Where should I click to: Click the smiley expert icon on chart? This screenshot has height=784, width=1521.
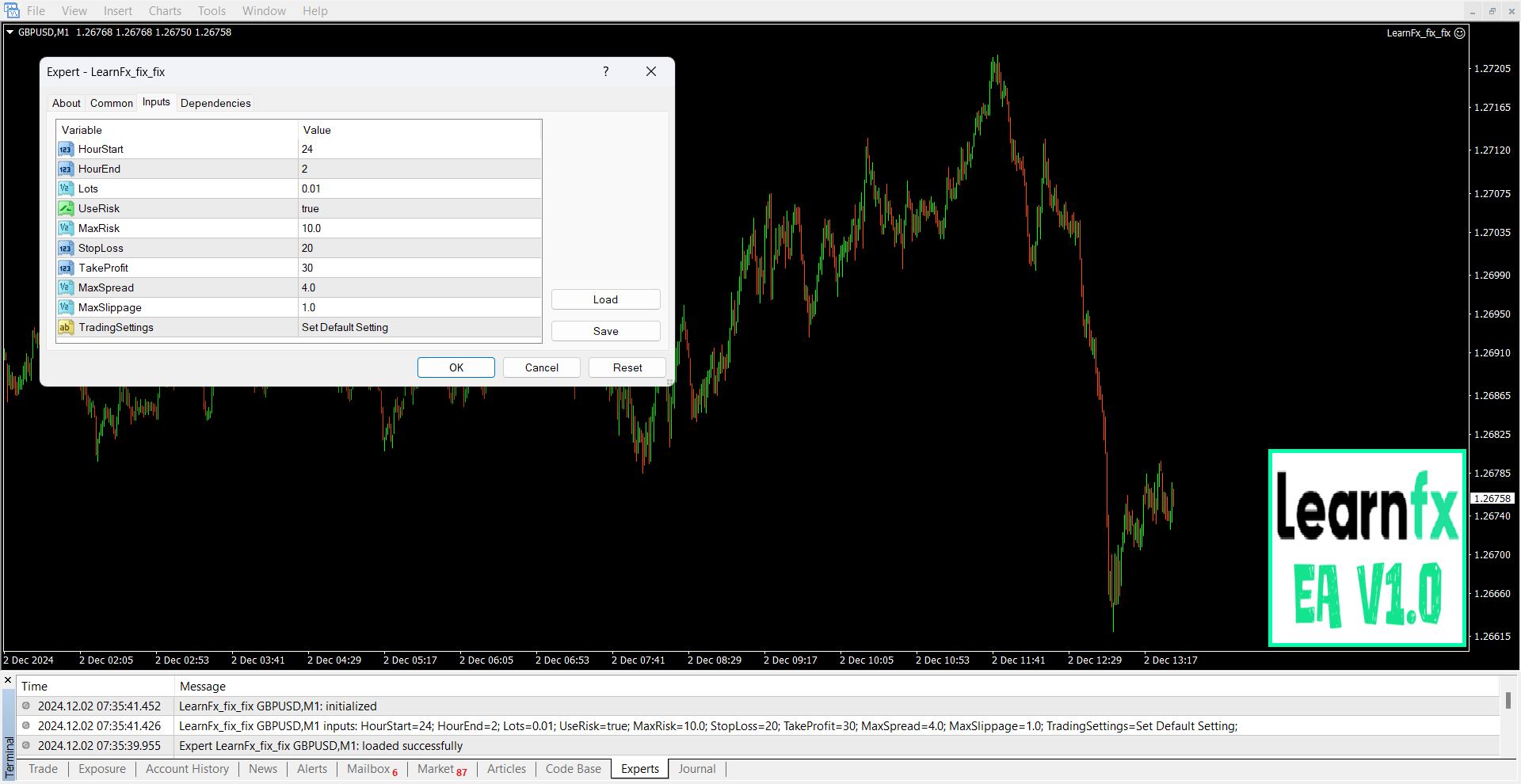(x=1459, y=33)
